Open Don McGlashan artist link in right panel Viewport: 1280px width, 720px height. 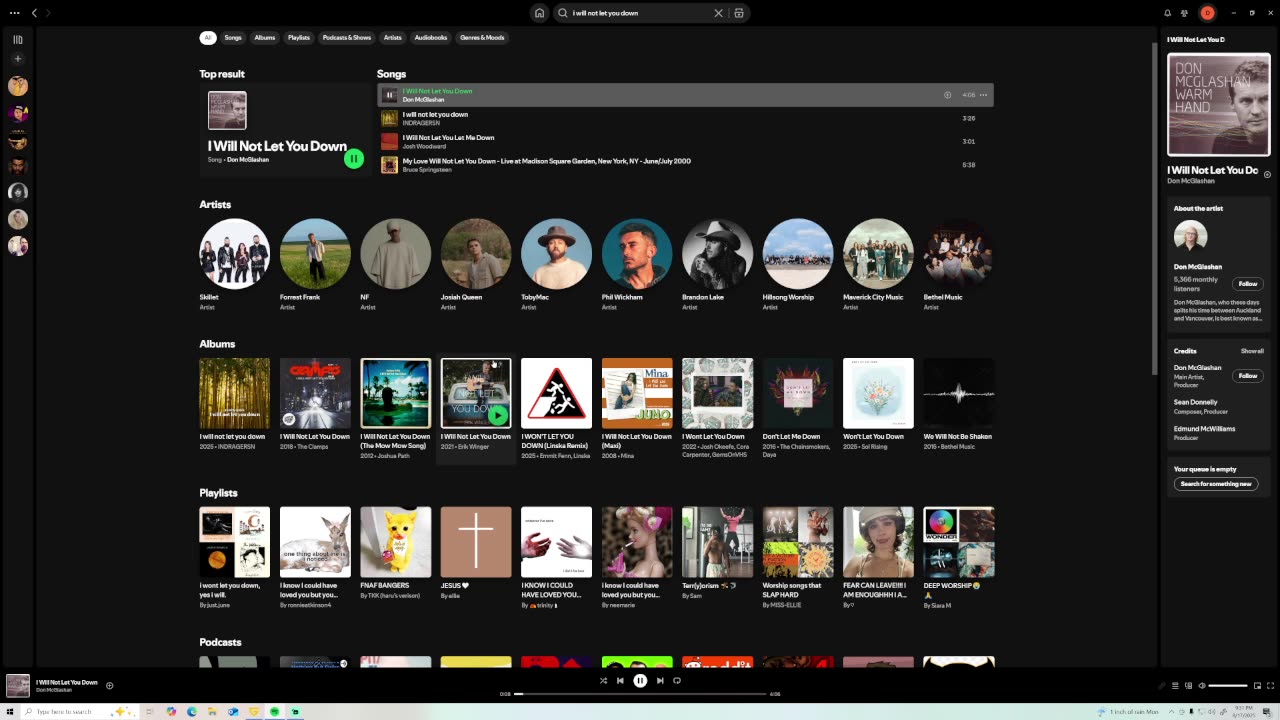click(1191, 181)
